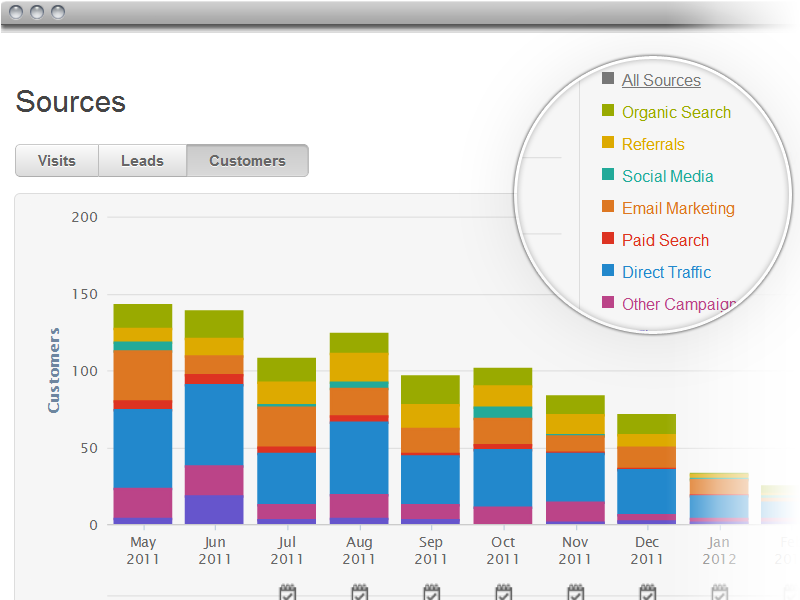Click the gray square beside All Sources

(608, 79)
